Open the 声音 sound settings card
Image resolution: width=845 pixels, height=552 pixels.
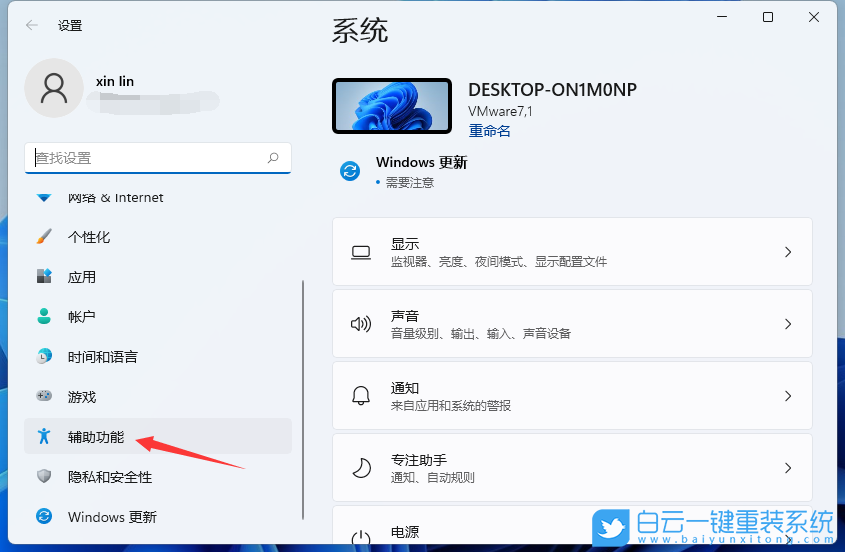[572, 323]
